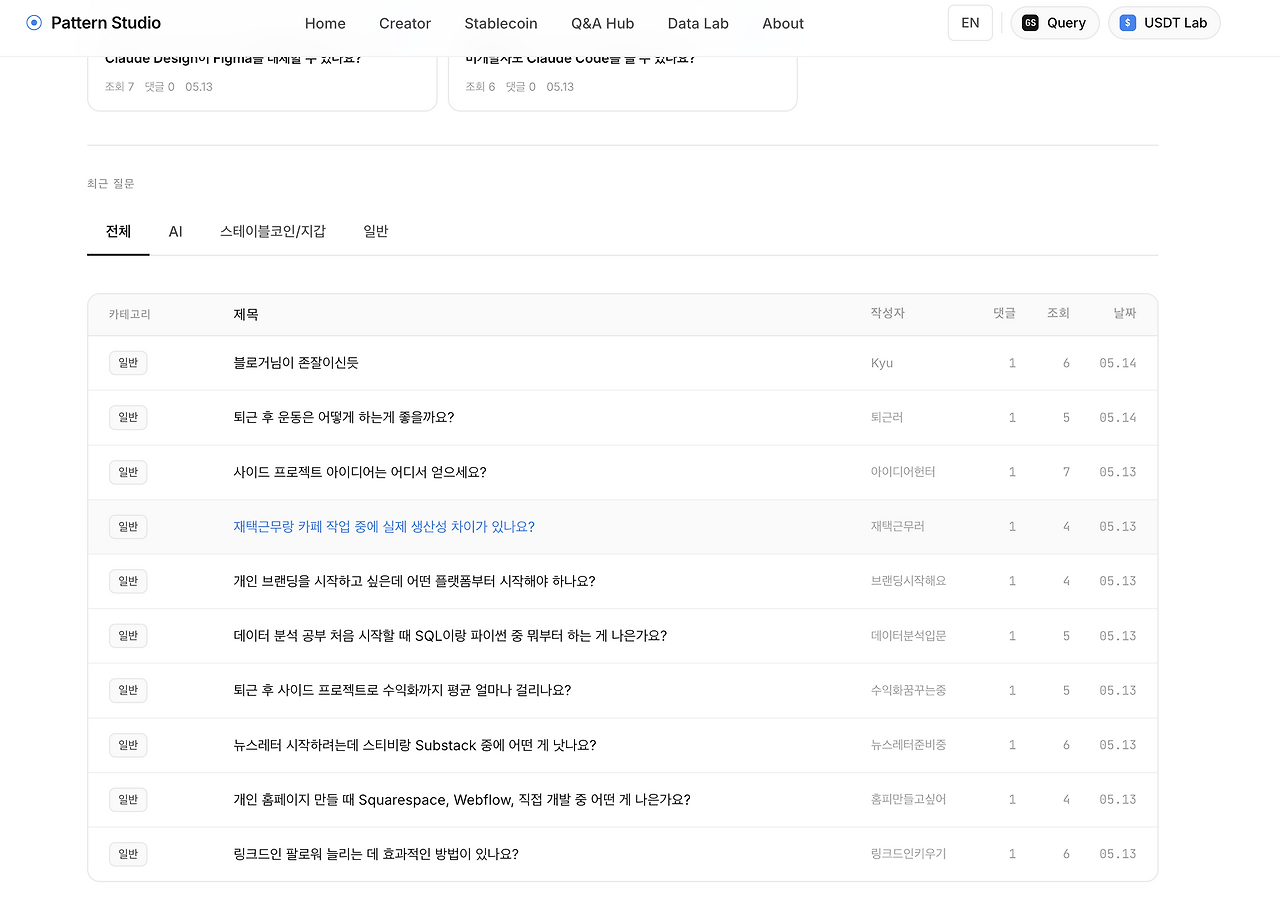
Task: Navigate to the Q&A Hub
Action: pos(603,23)
